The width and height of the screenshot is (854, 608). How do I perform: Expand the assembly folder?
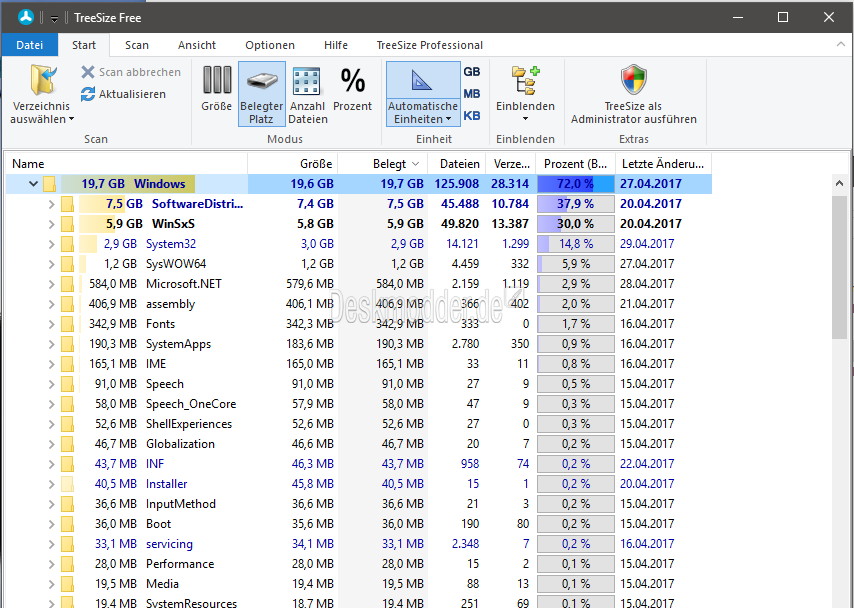(x=51, y=304)
